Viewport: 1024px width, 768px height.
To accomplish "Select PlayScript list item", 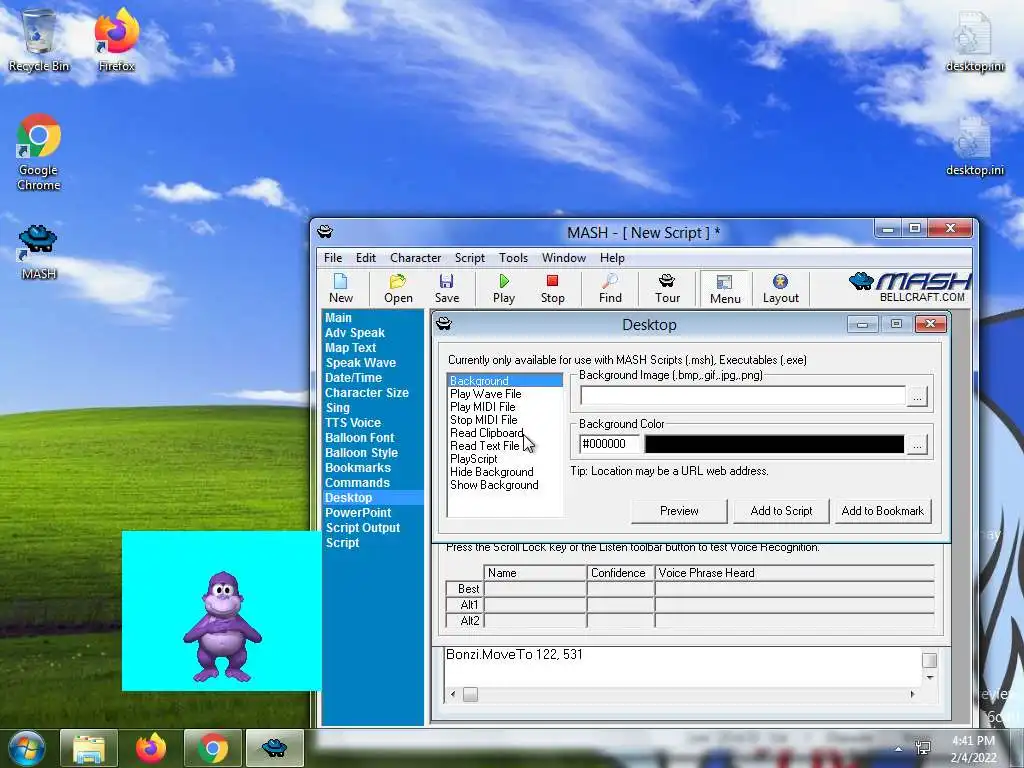I will 473,460.
